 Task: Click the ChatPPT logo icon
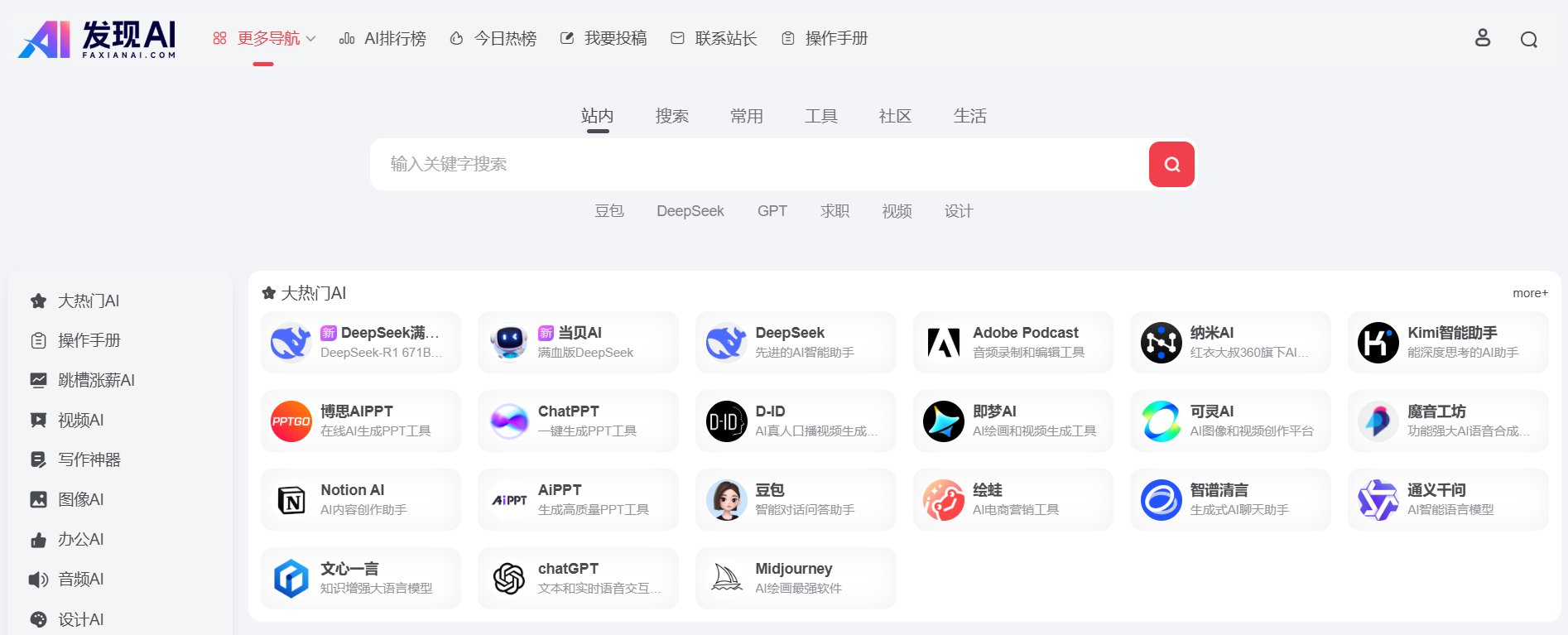508,421
